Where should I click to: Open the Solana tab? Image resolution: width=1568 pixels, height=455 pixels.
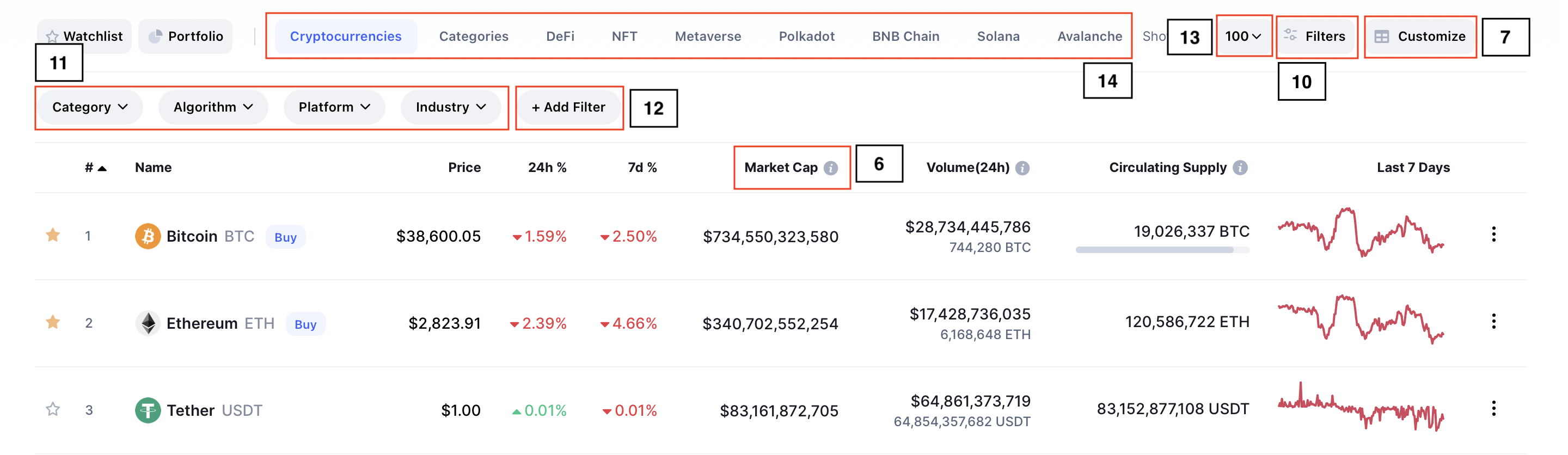coord(999,36)
